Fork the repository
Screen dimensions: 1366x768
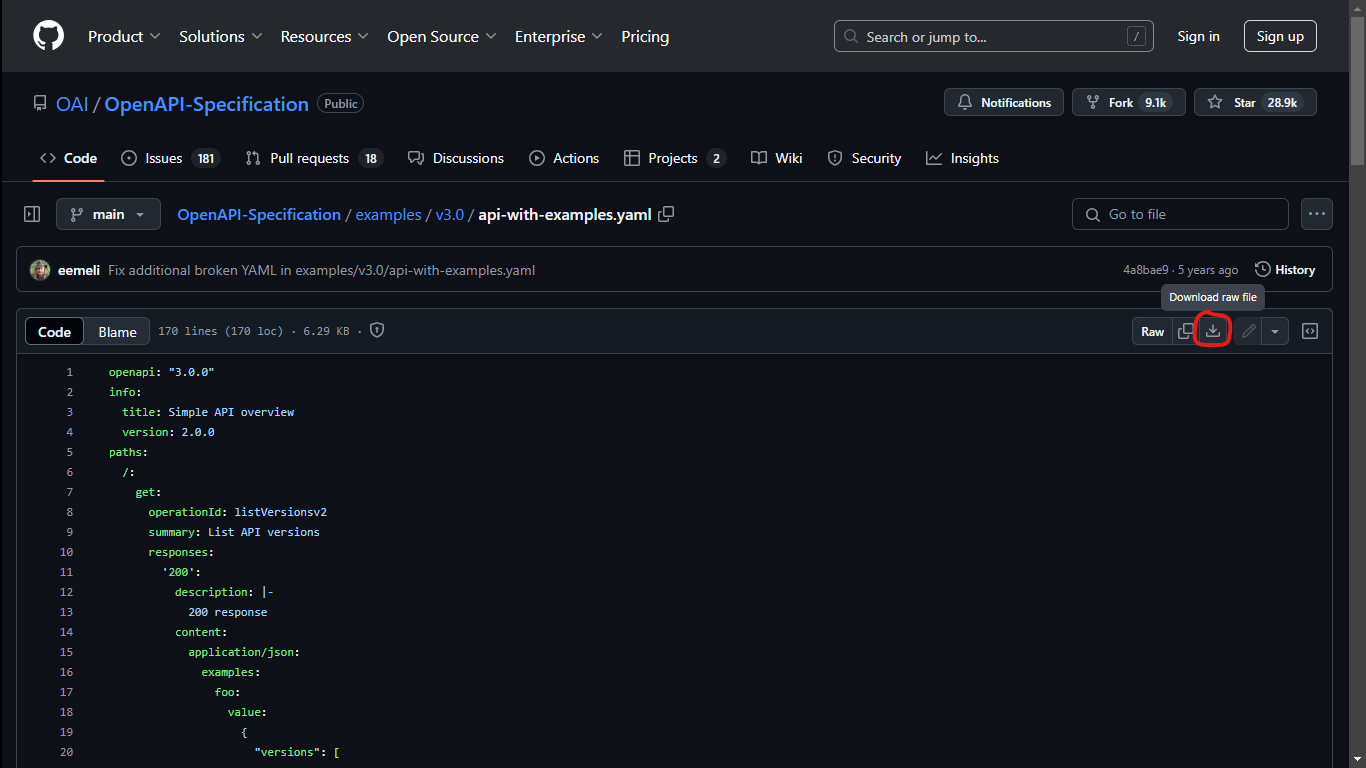coord(1128,102)
